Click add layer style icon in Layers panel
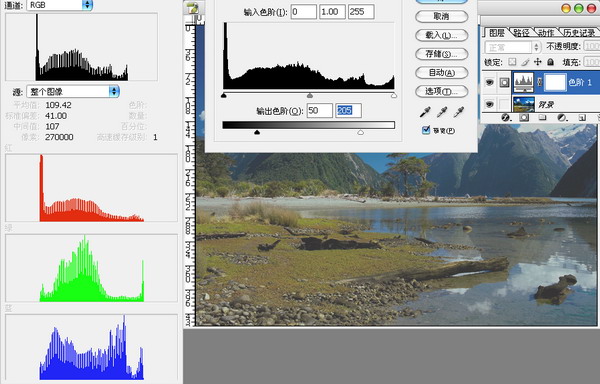Screen dimensions: 600x384 click(505, 117)
